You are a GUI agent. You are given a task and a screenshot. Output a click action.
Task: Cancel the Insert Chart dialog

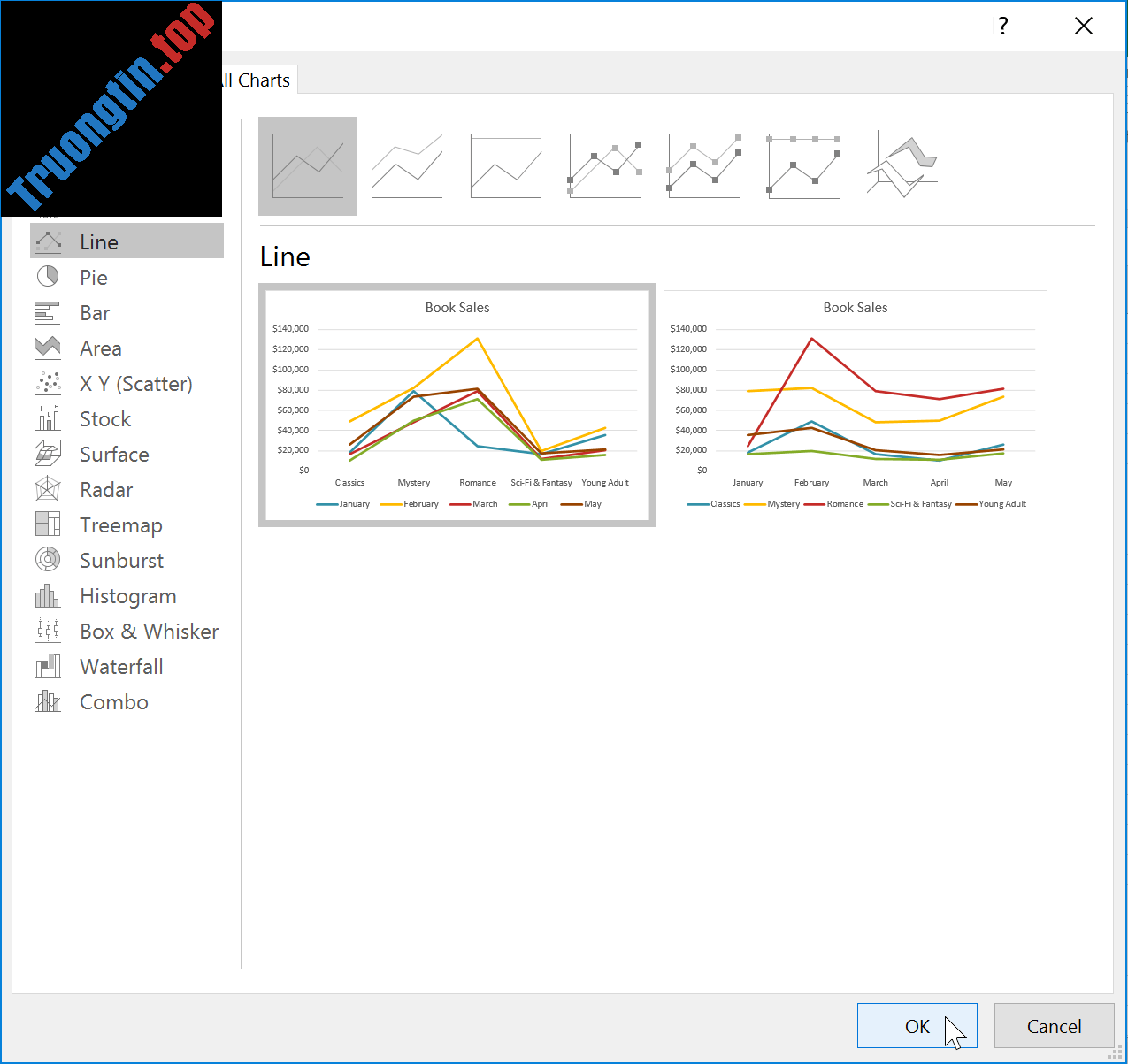[1054, 1026]
